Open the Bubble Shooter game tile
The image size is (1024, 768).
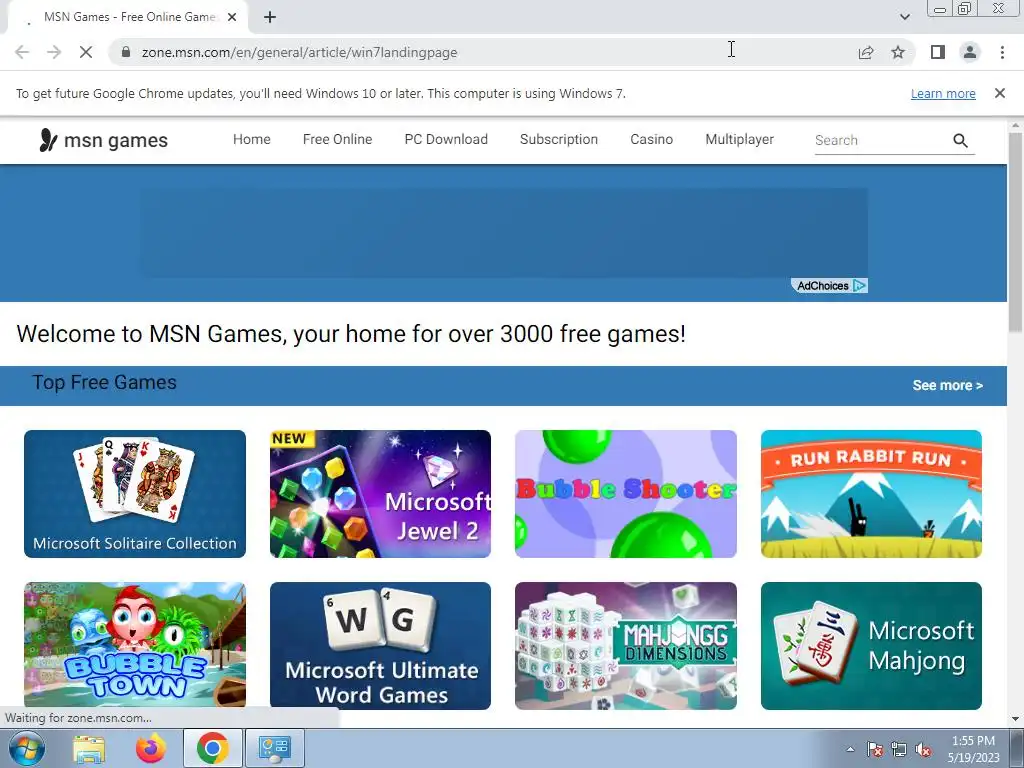pyautogui.click(x=626, y=494)
